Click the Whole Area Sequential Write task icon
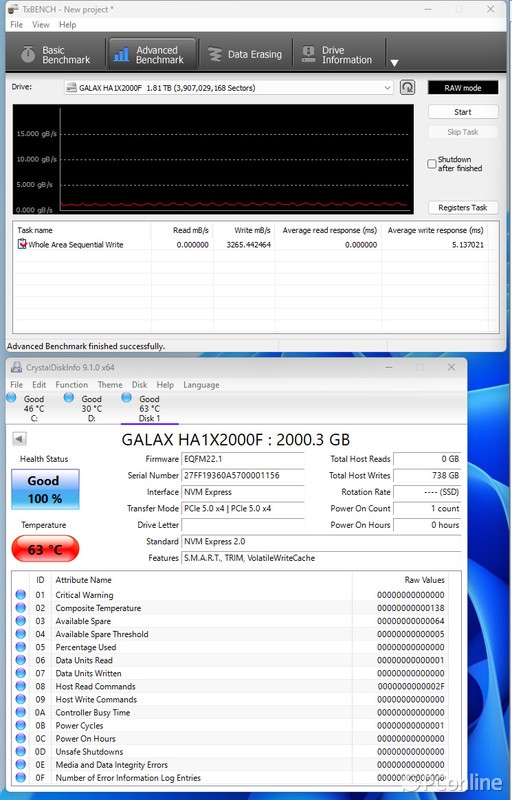The height and width of the screenshot is (800, 512). 22,244
